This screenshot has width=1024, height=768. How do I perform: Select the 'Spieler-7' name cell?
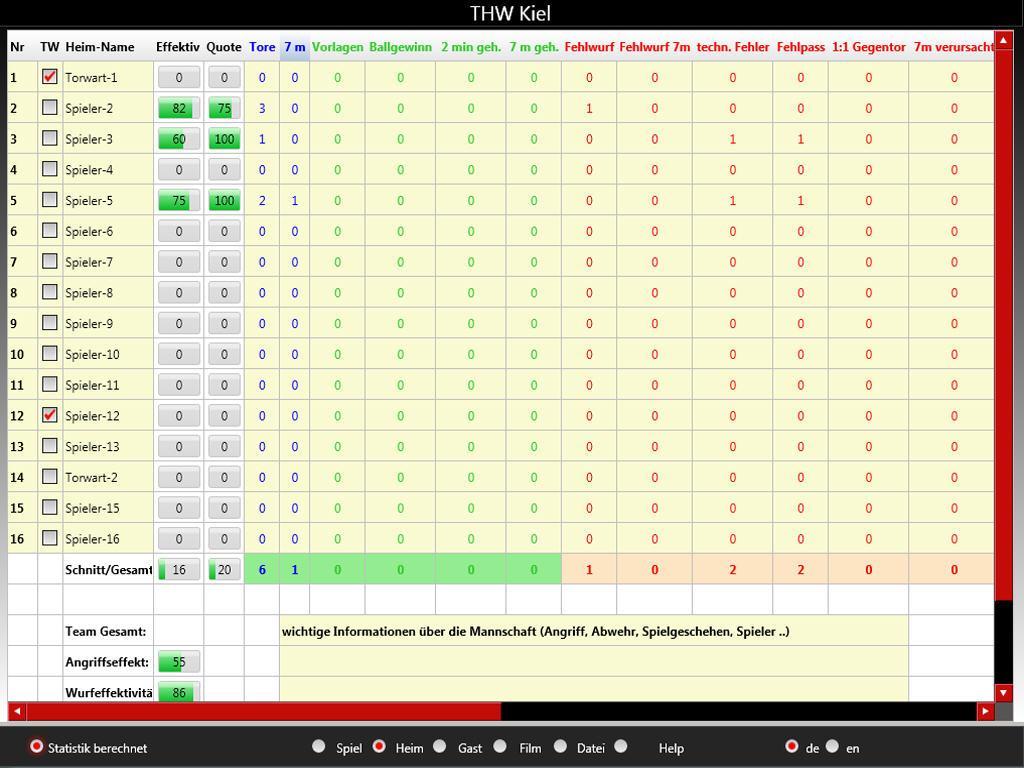point(108,262)
